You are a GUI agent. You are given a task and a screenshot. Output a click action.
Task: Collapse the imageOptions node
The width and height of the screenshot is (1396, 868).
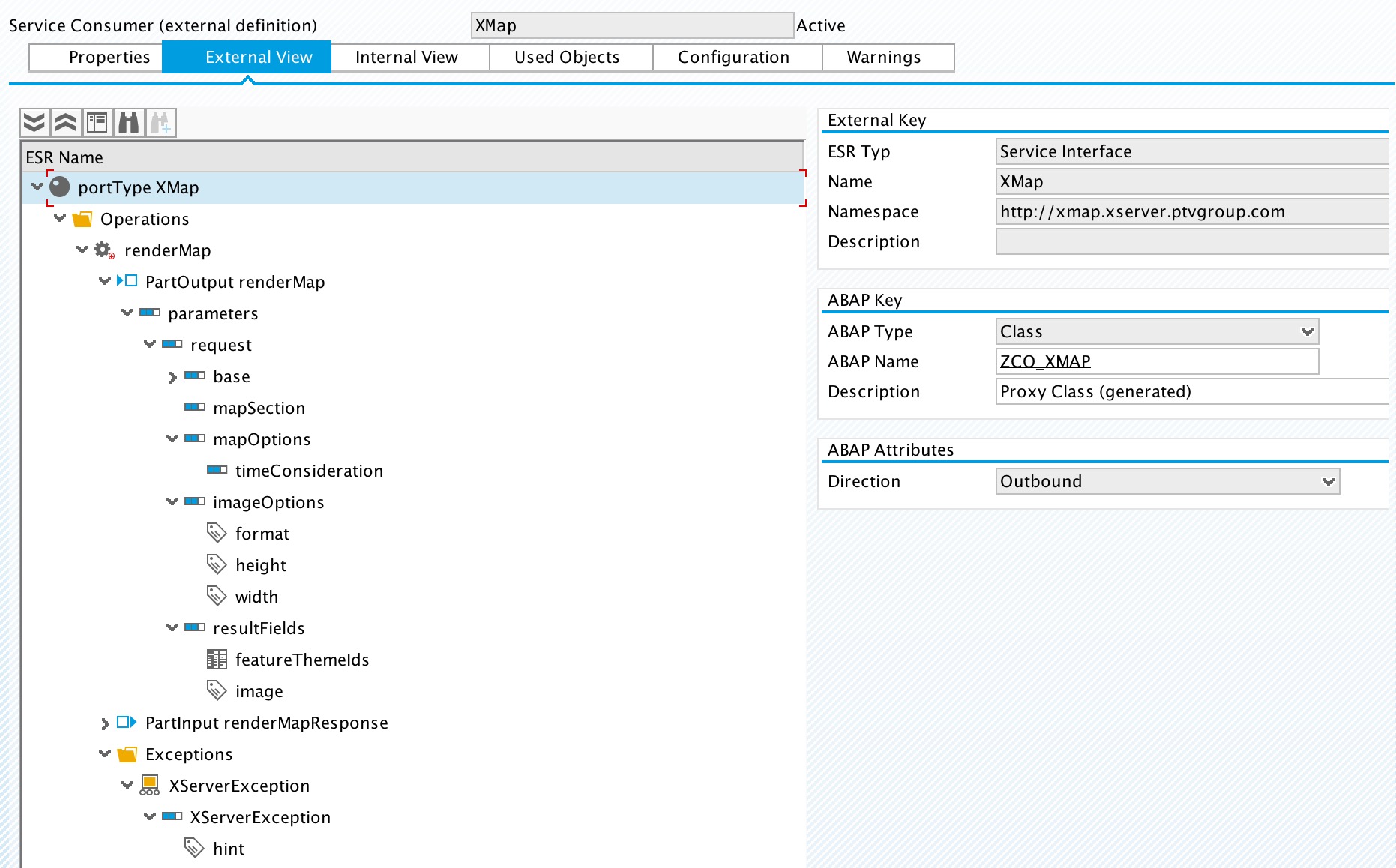tap(172, 502)
